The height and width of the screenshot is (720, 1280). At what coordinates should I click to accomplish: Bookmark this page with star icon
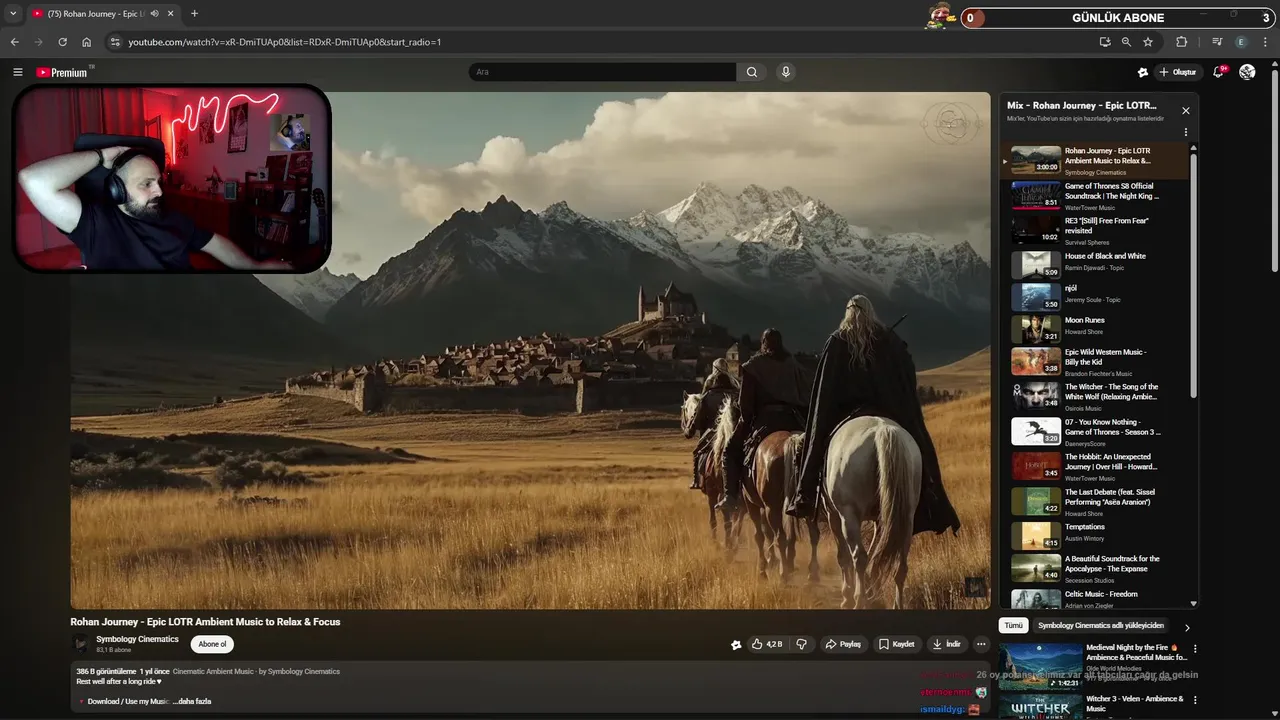point(1148,42)
